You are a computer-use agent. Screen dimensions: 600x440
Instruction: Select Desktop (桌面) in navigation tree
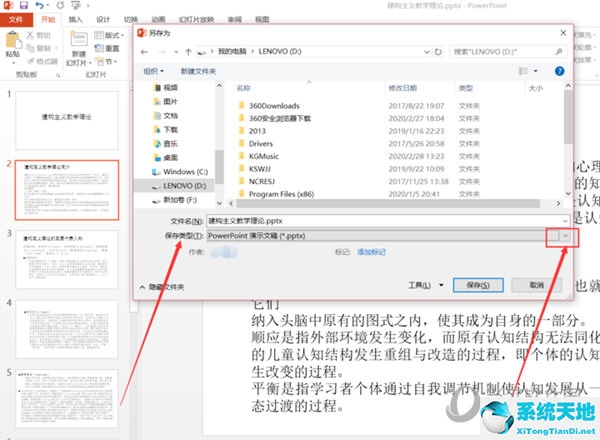tap(166, 158)
